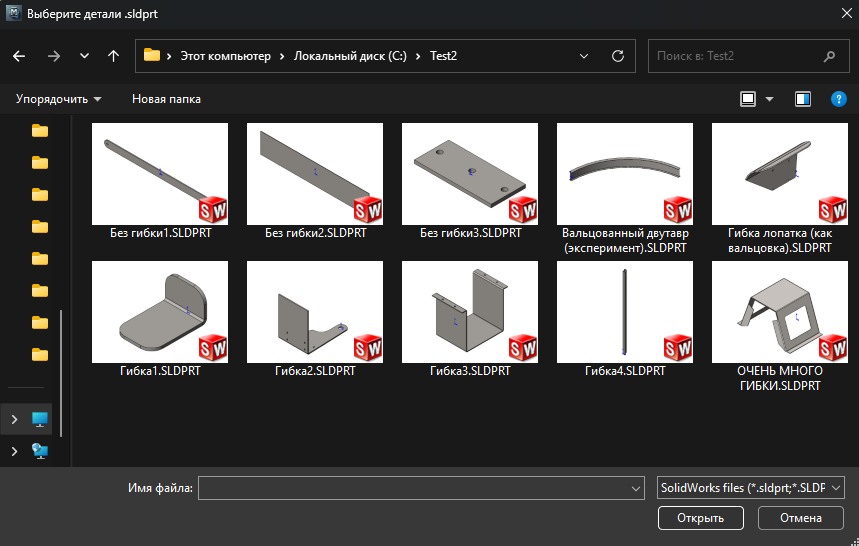Expand the address bar history dropdown
This screenshot has height=546, width=859.
584,56
